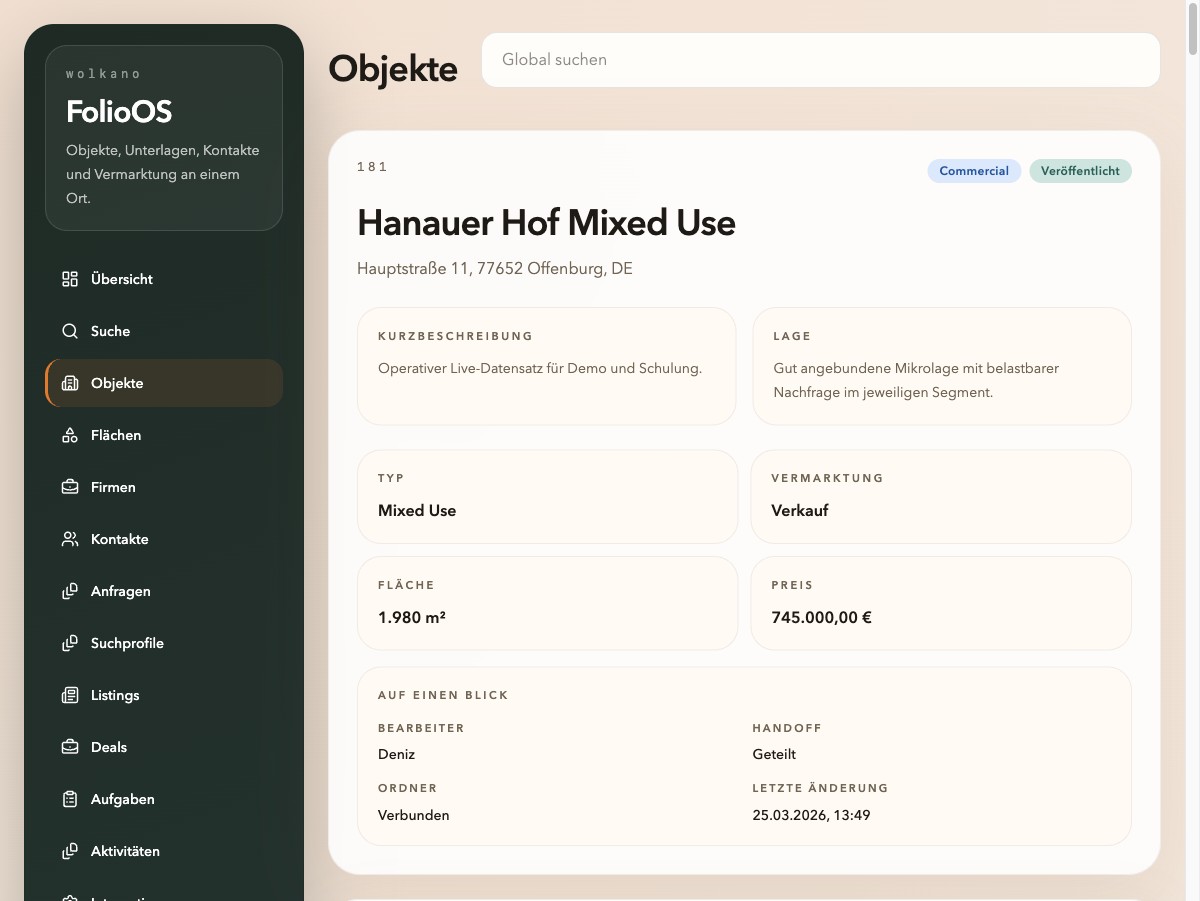
Task: Select the Übersicht grid icon
Action: tap(68, 279)
